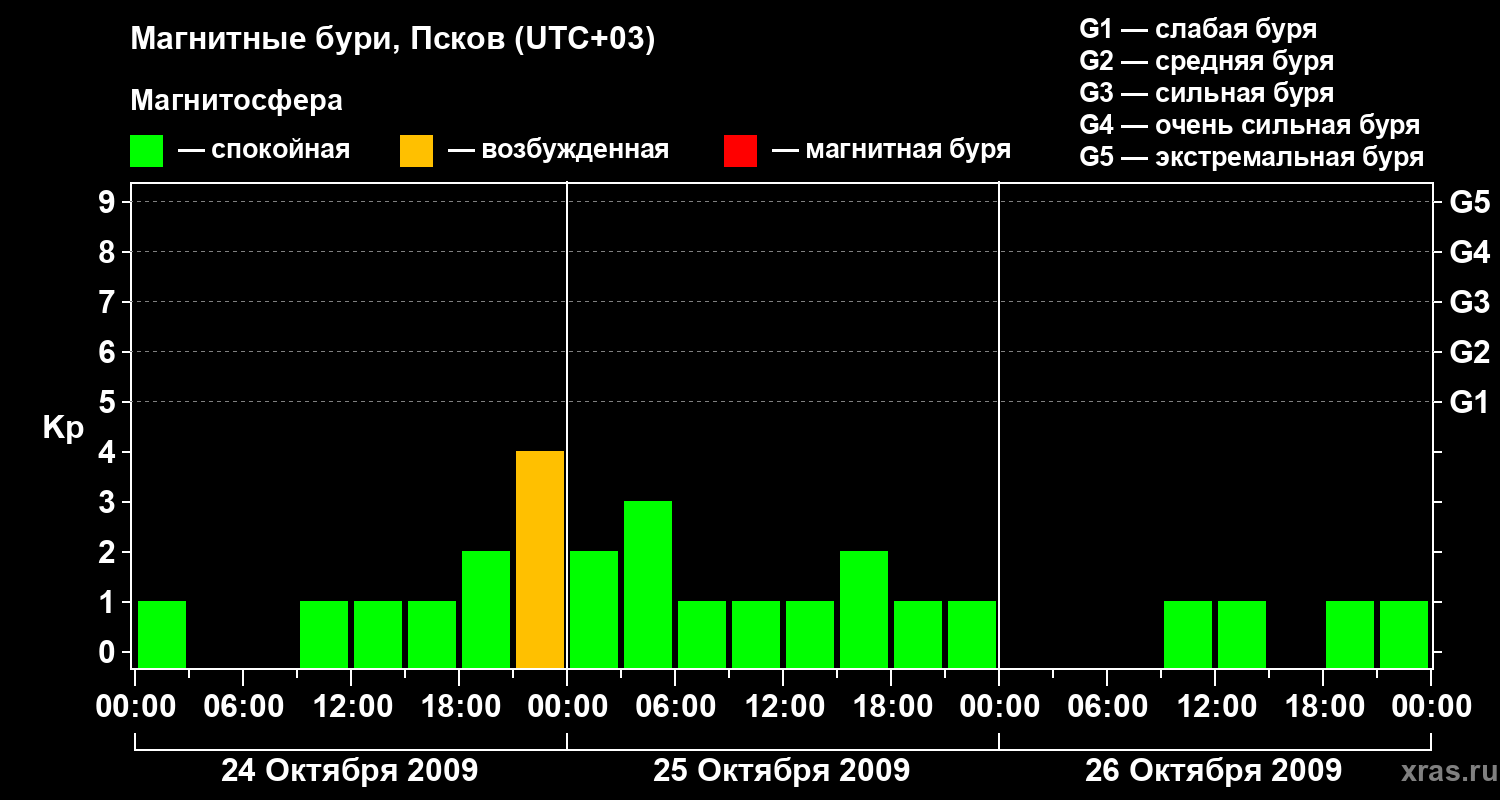Click the orange 'возбужденная' legend square
Image resolution: width=1500 pixels, height=800 pixels.
416,151
